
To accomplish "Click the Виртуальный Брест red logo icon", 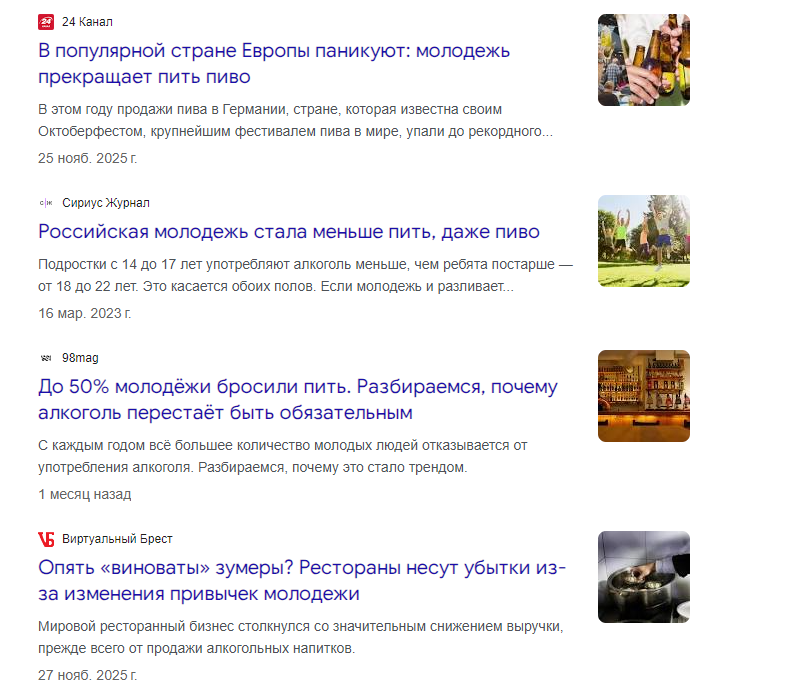I will coord(46,539).
